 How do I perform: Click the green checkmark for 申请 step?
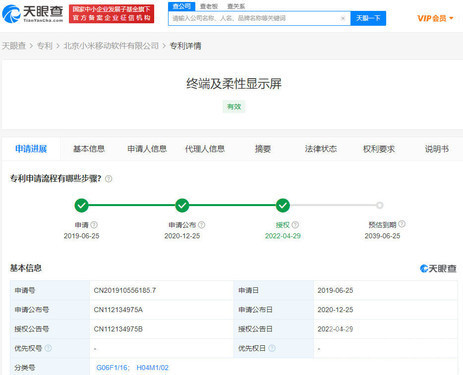pos(81,205)
